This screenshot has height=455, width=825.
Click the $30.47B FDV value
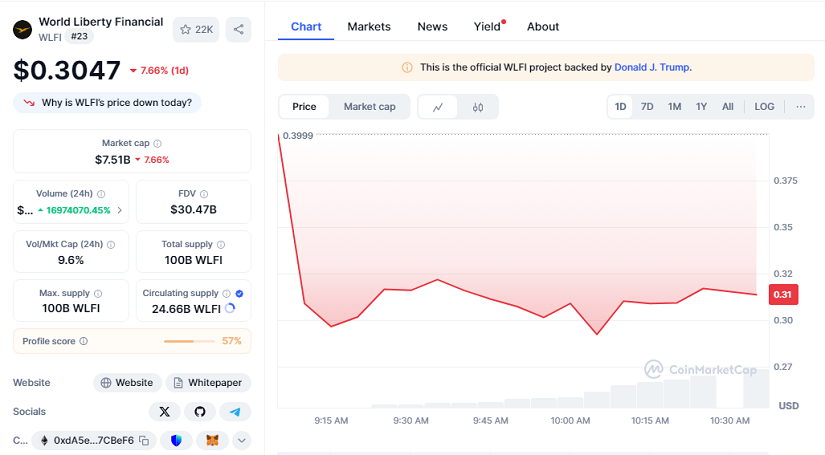[x=193, y=210]
